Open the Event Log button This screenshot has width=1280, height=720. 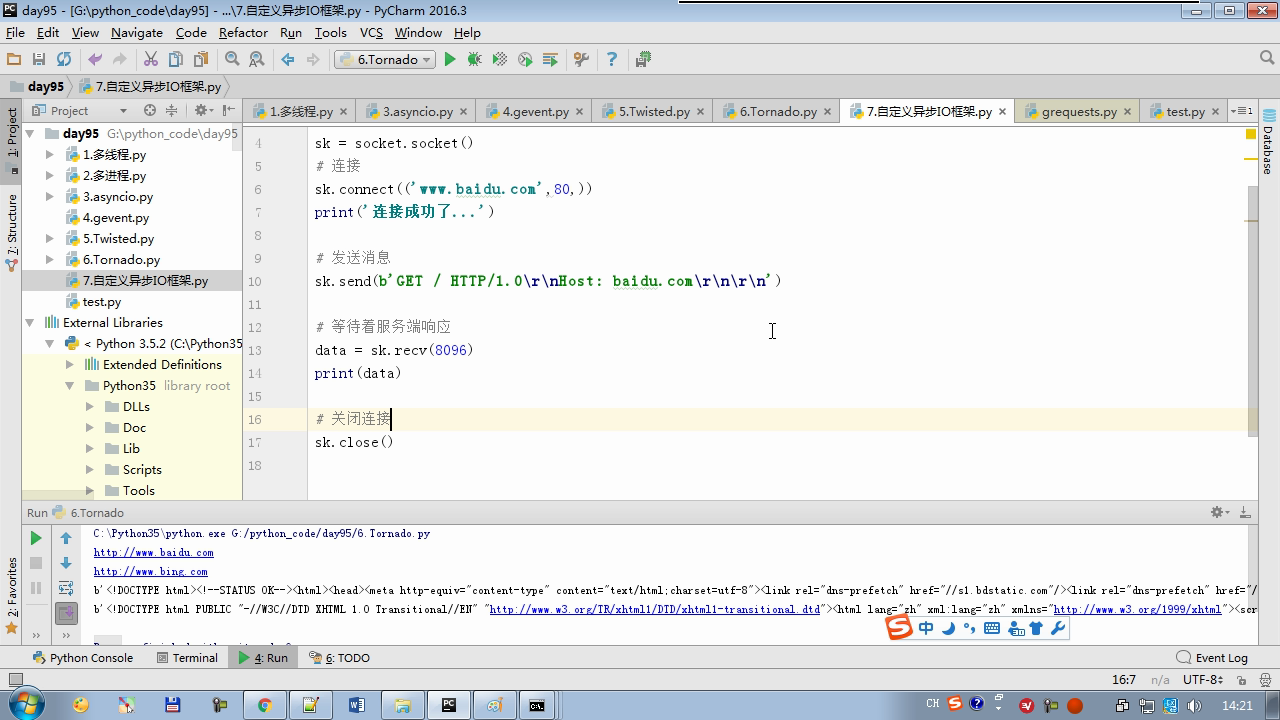(1212, 658)
